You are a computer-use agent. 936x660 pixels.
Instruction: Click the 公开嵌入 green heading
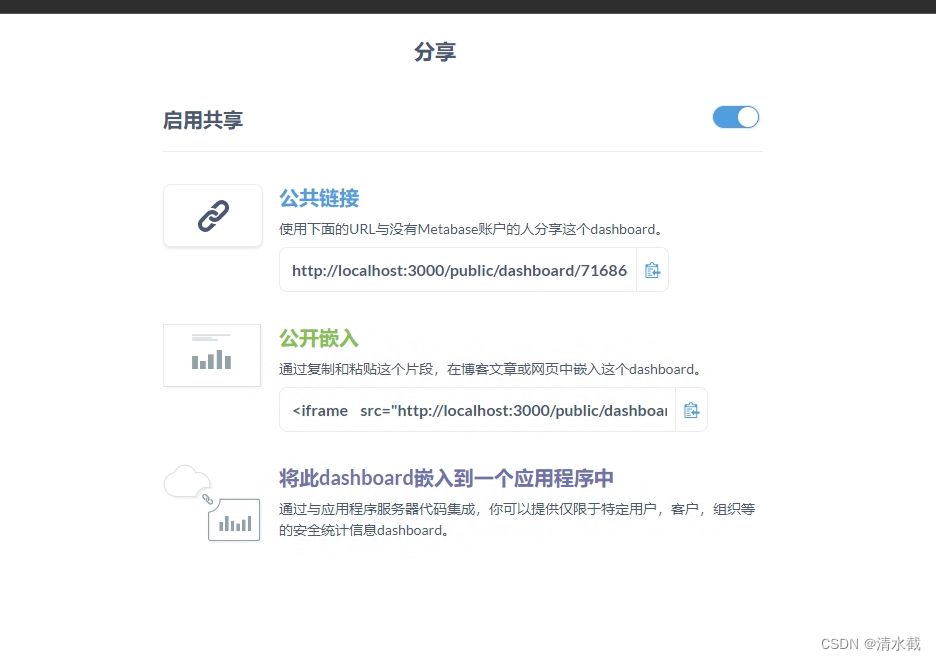pos(320,338)
